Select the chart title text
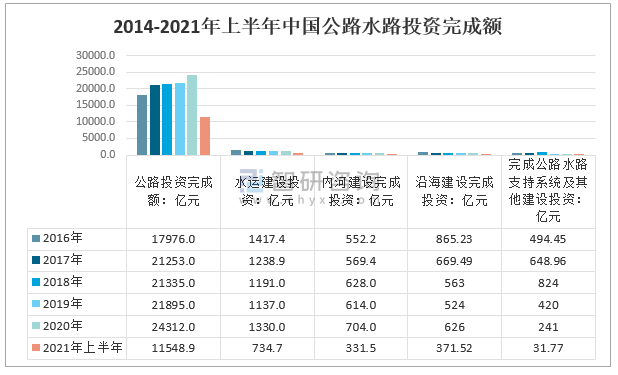 308,27
